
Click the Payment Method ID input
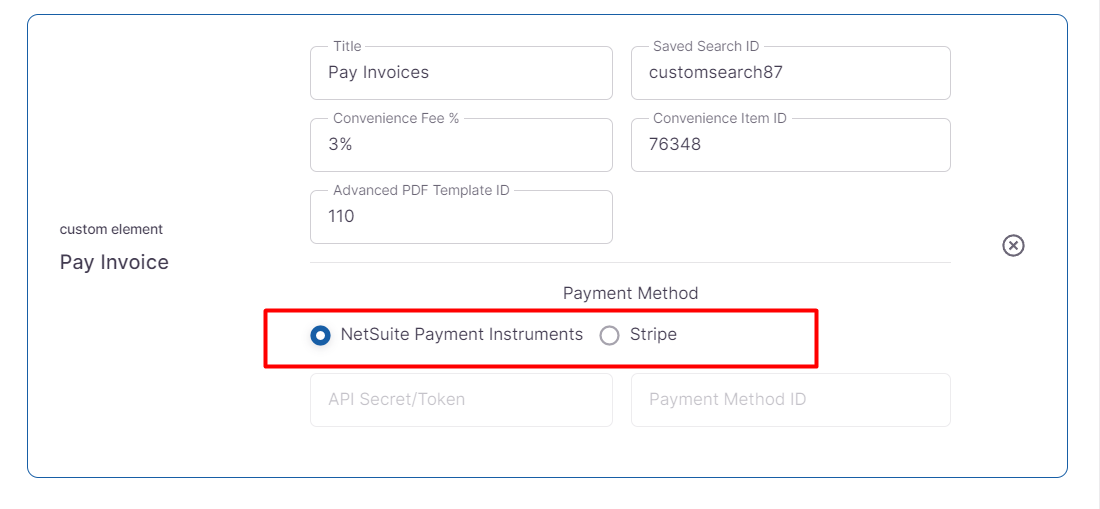click(789, 400)
